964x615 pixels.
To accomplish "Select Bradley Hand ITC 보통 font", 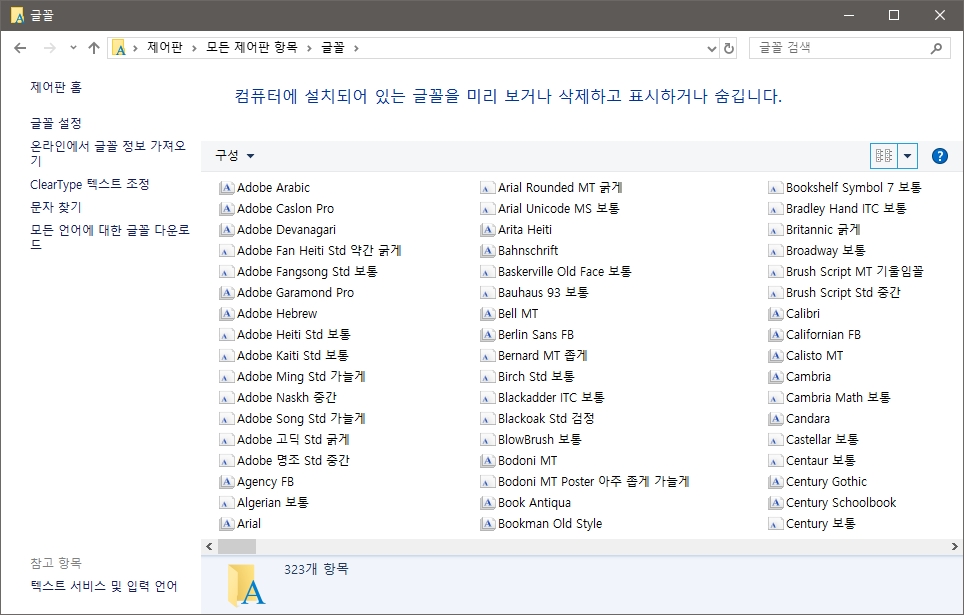I will pyautogui.click(x=837, y=209).
